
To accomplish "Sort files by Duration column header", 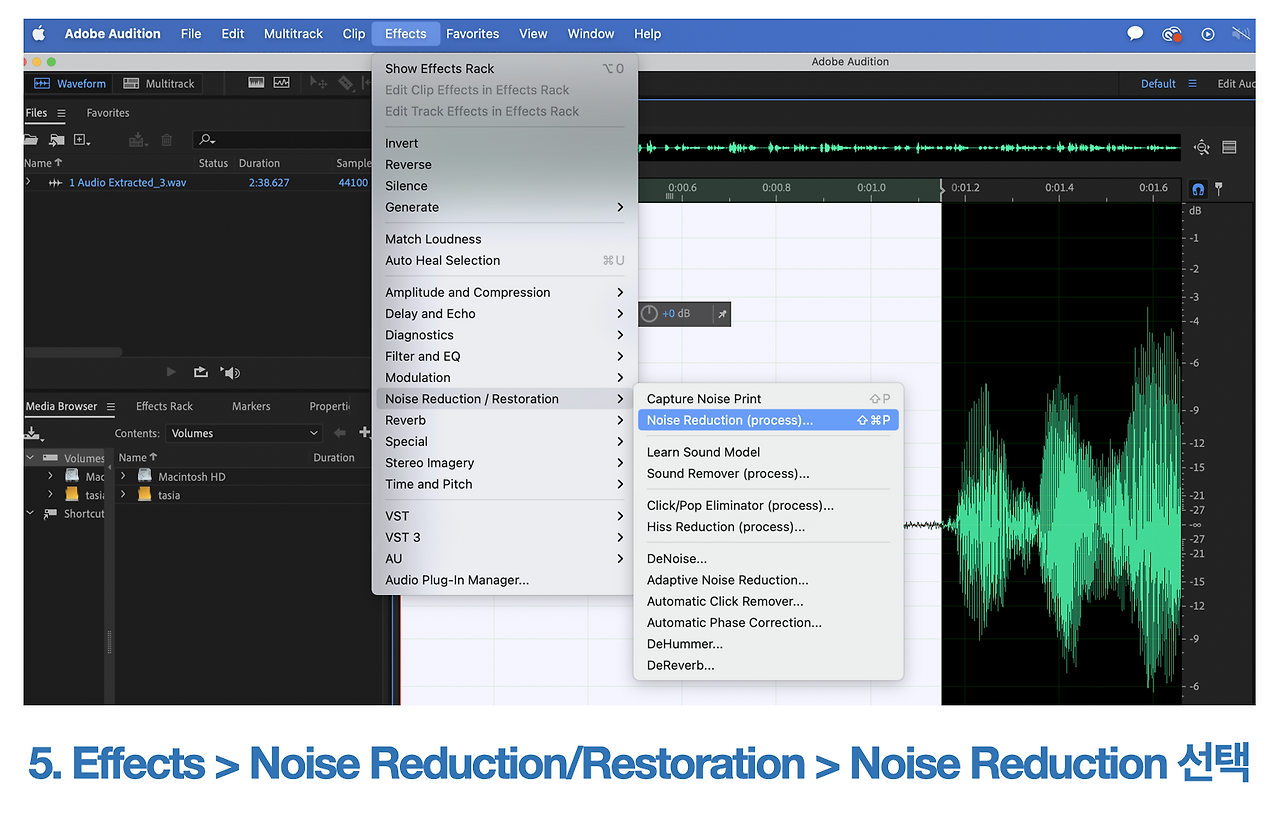I will pyautogui.click(x=259, y=163).
